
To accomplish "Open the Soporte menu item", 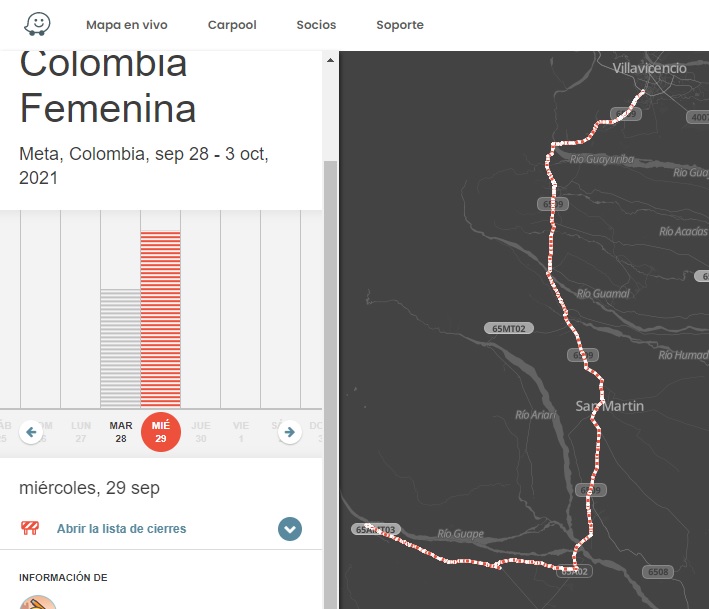I will 400,25.
